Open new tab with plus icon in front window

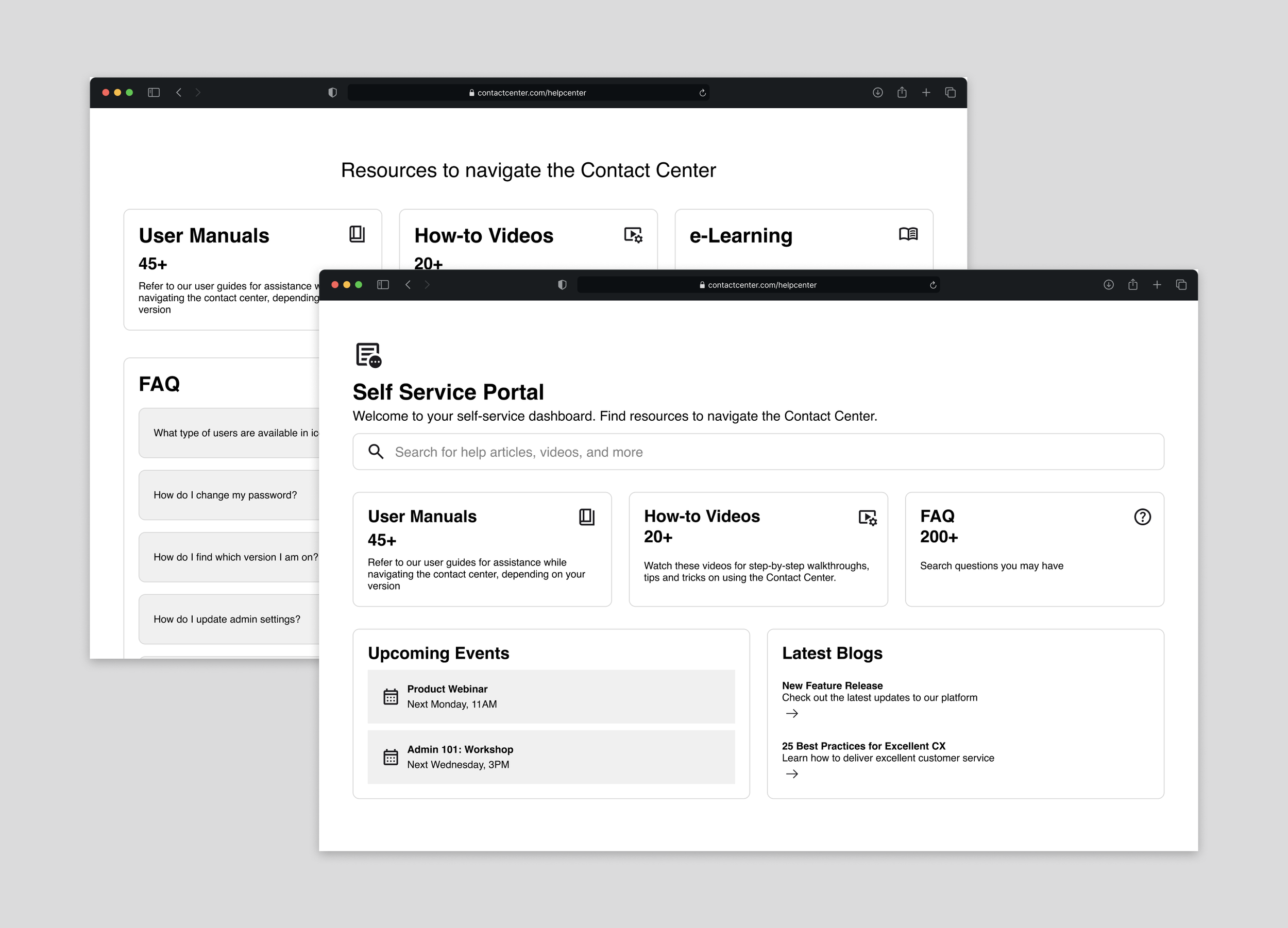tap(1157, 285)
